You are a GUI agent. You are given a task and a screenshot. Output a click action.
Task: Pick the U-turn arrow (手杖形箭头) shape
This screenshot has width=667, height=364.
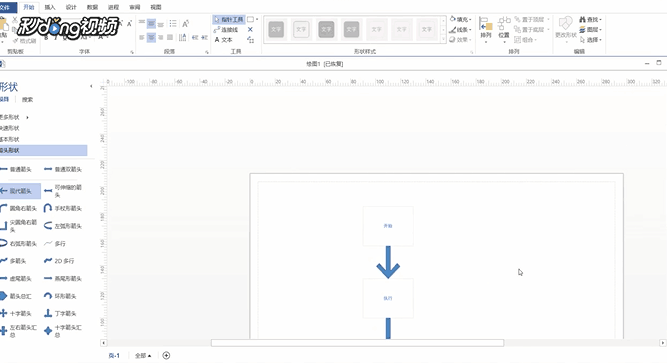click(63, 208)
